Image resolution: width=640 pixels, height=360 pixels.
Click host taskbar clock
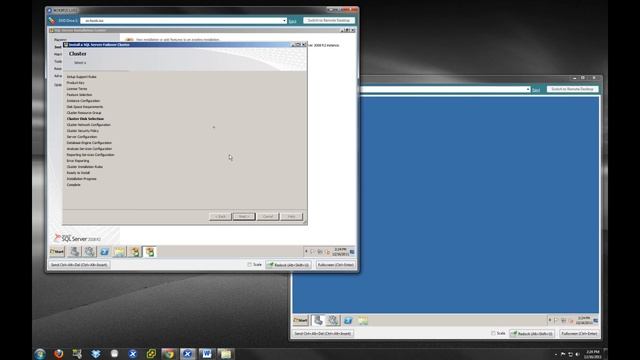pyautogui.click(x=593, y=354)
